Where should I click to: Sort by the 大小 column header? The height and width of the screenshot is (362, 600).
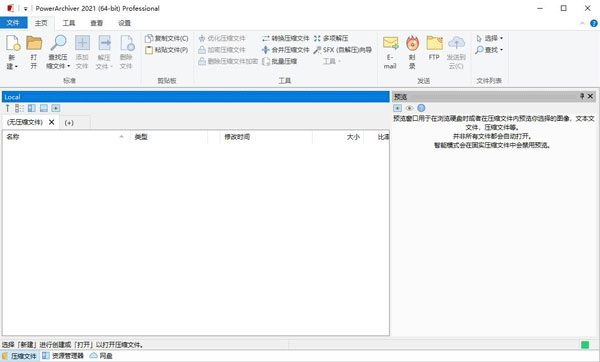tap(338, 137)
